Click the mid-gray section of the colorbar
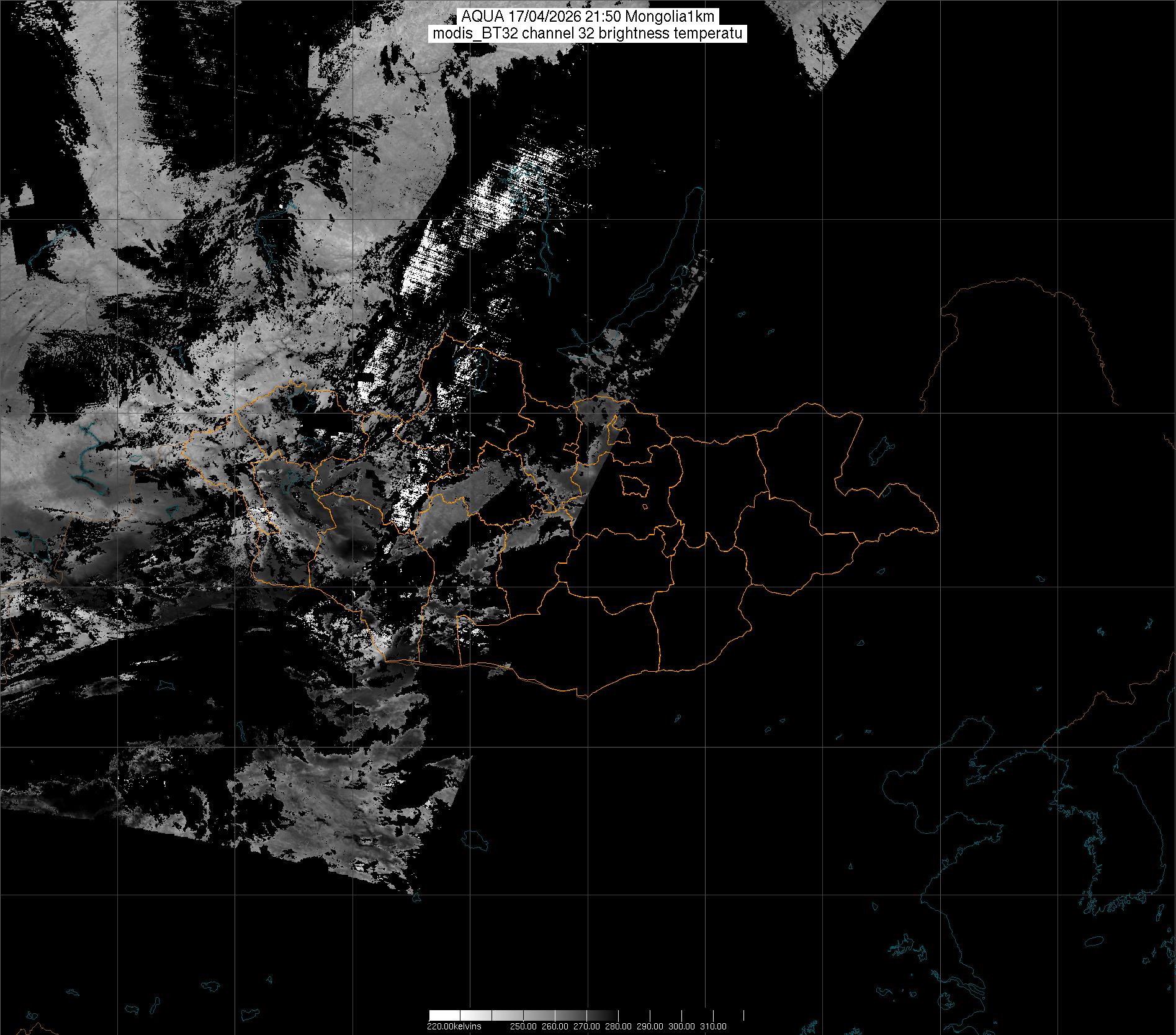 540,1015
